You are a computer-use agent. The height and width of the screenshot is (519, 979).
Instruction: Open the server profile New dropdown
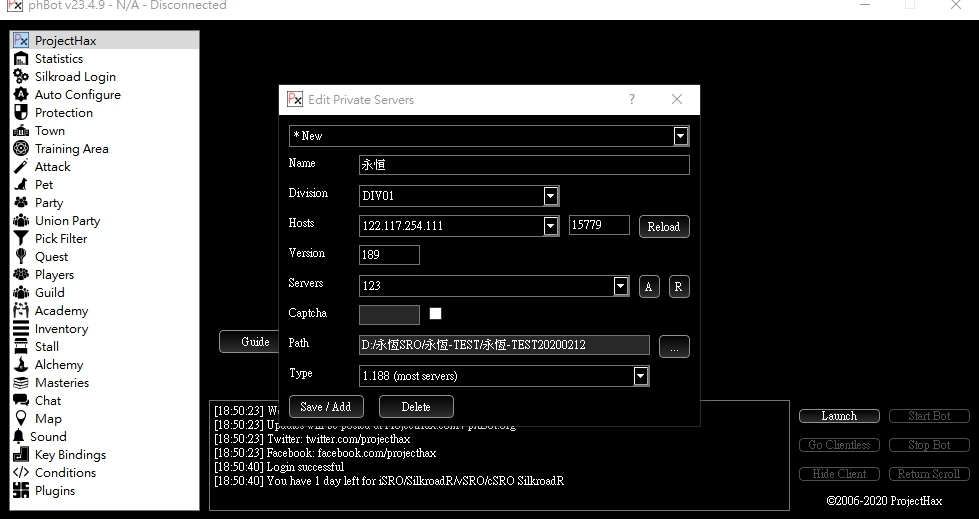(680, 136)
